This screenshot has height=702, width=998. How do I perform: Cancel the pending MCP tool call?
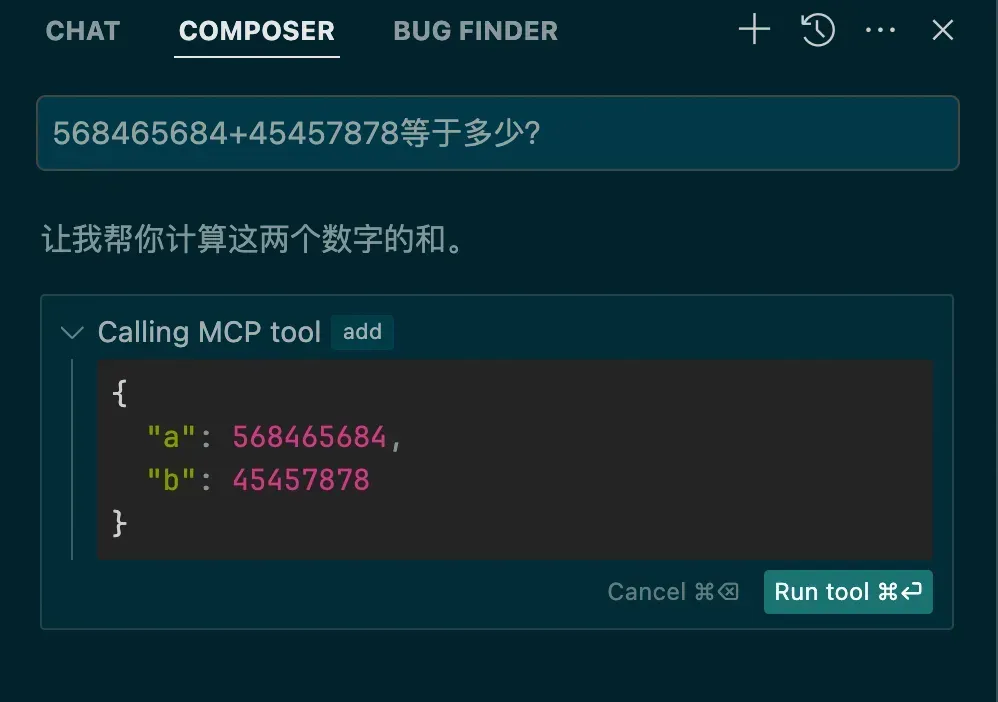coord(672,592)
